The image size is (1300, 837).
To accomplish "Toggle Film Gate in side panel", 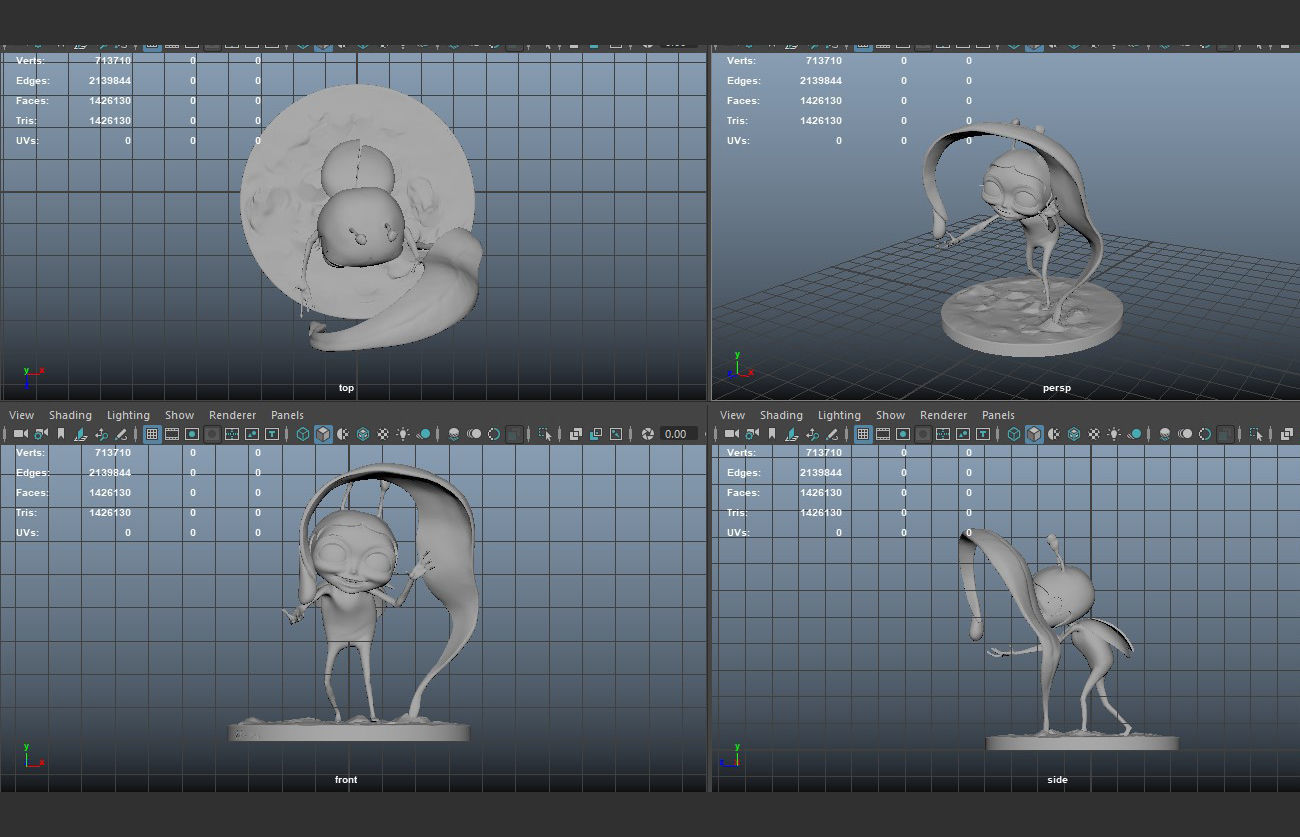I will pos(883,434).
